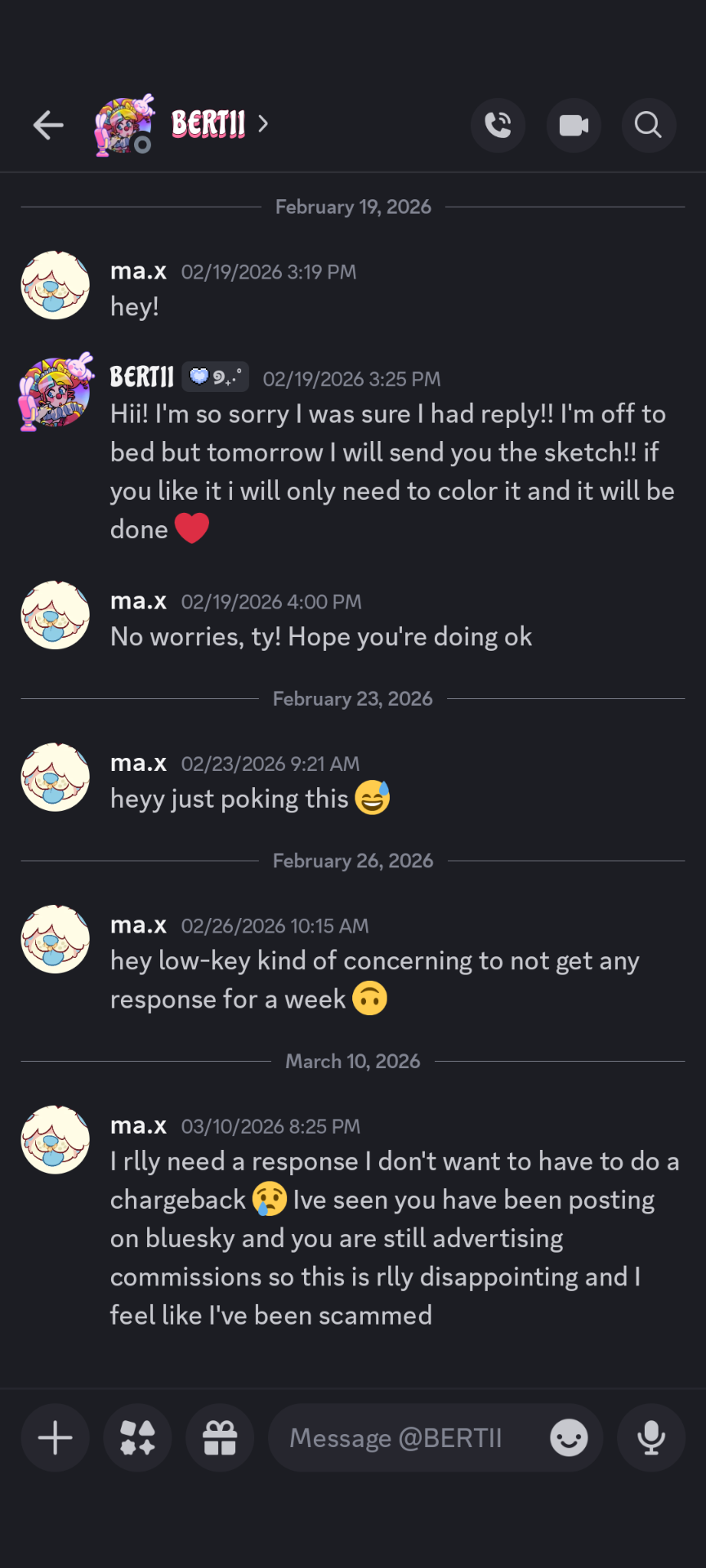The width and height of the screenshot is (706, 1568).
Task: Select the 'No worries, ty!' message
Action: click(321, 637)
